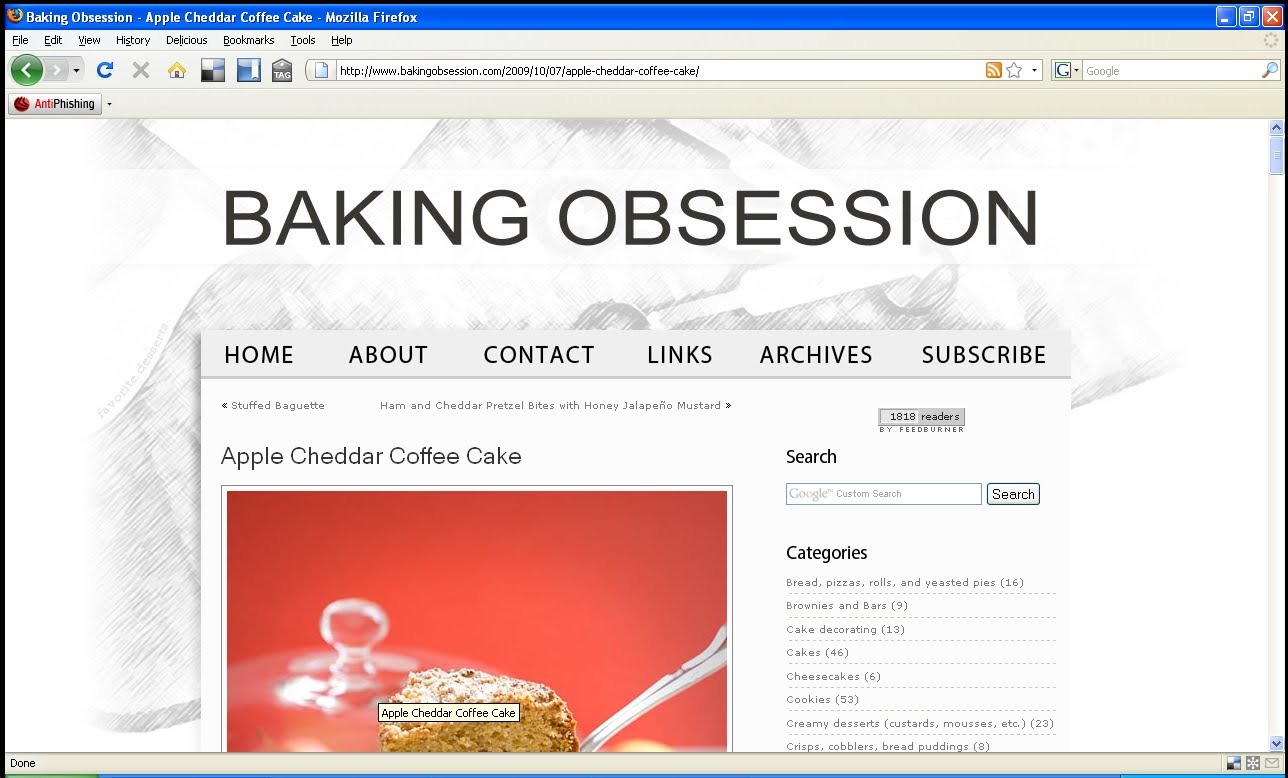Click the Stop loading X icon
Viewport: 1288px width, 778px height.
(141, 70)
